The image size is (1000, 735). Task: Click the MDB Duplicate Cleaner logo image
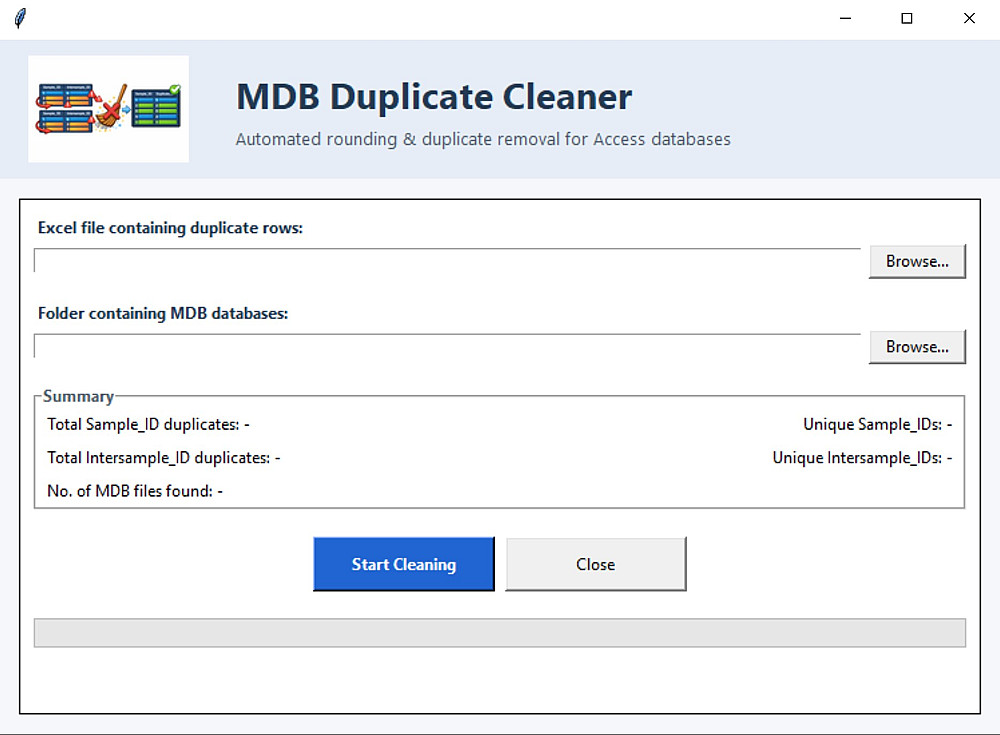coord(108,108)
